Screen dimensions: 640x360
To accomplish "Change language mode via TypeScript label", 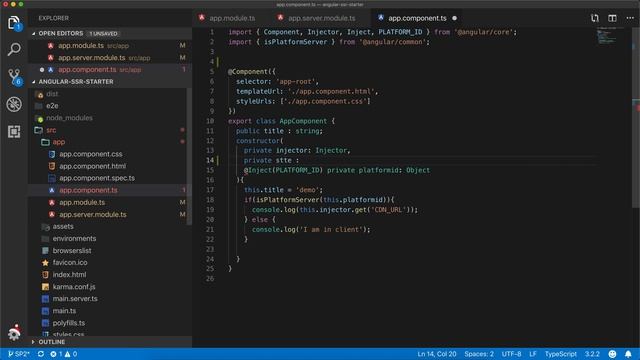I will click(560, 354).
